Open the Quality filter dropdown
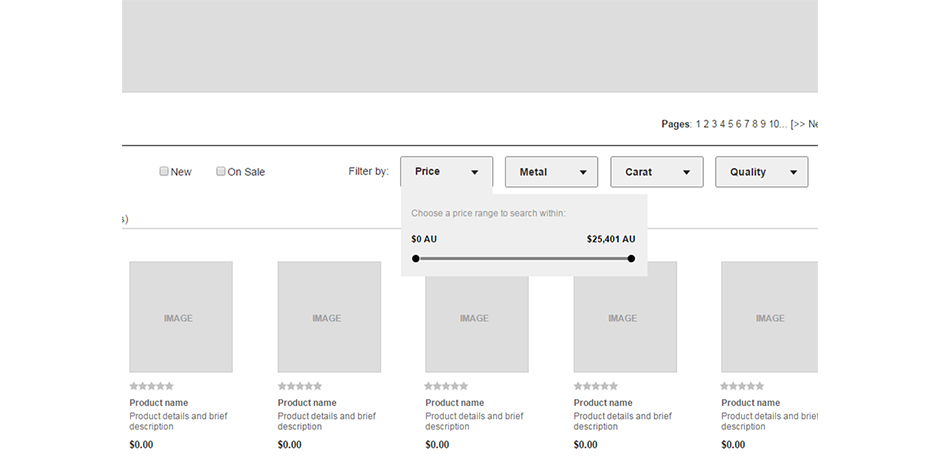The height and width of the screenshot is (460, 941). pyautogui.click(x=762, y=172)
